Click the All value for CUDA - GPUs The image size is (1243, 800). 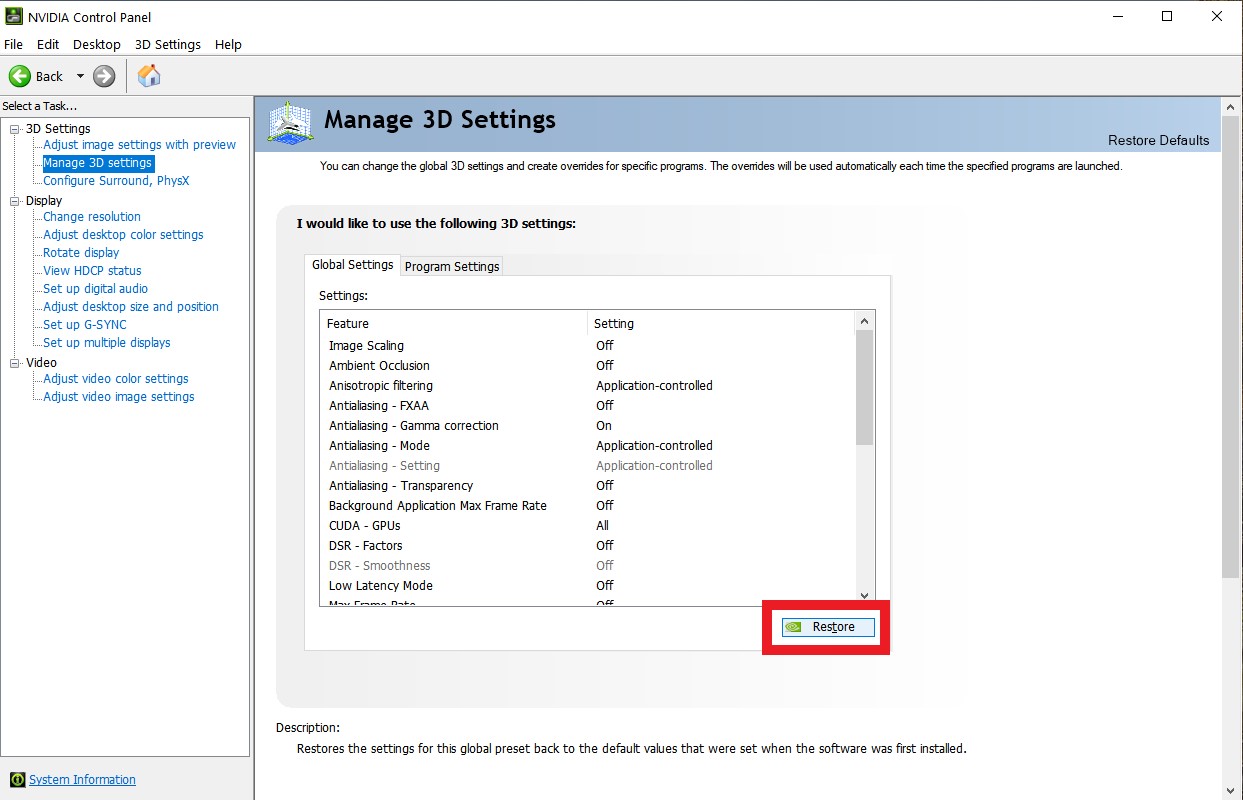[602, 526]
